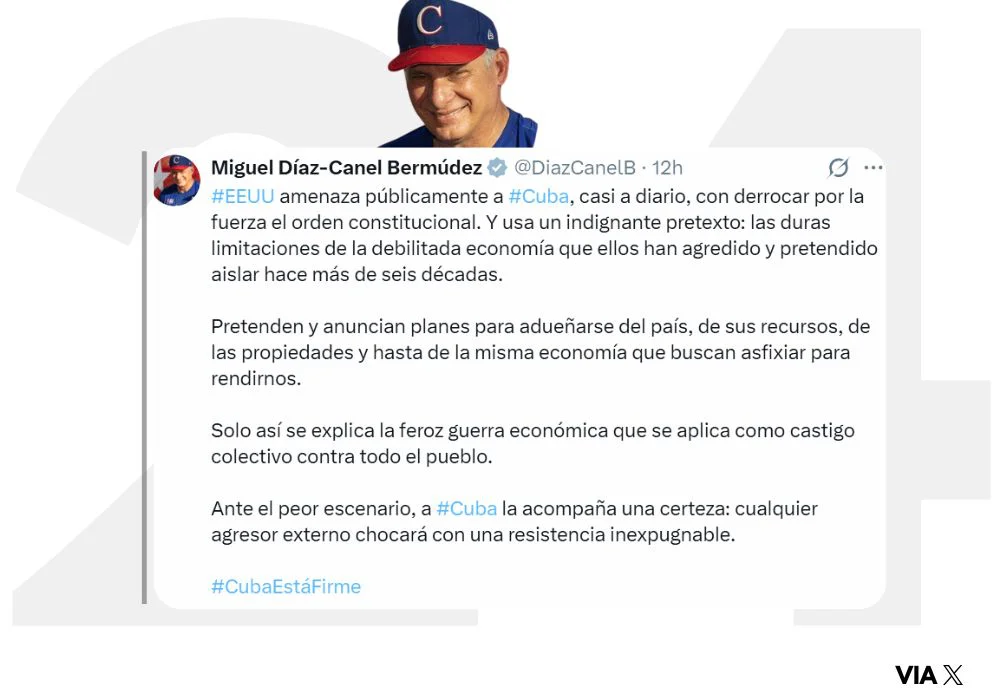Click the Grok circle-slash icon

point(838,168)
